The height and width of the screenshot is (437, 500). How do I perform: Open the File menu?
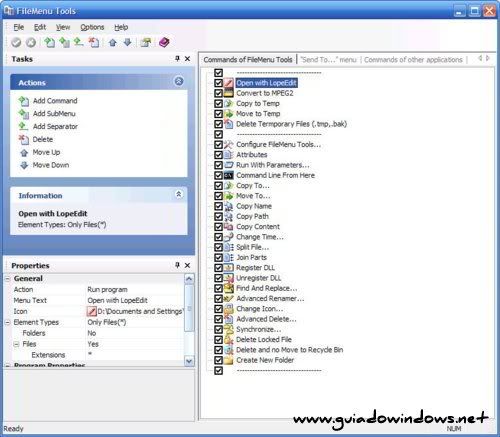[x=18, y=27]
